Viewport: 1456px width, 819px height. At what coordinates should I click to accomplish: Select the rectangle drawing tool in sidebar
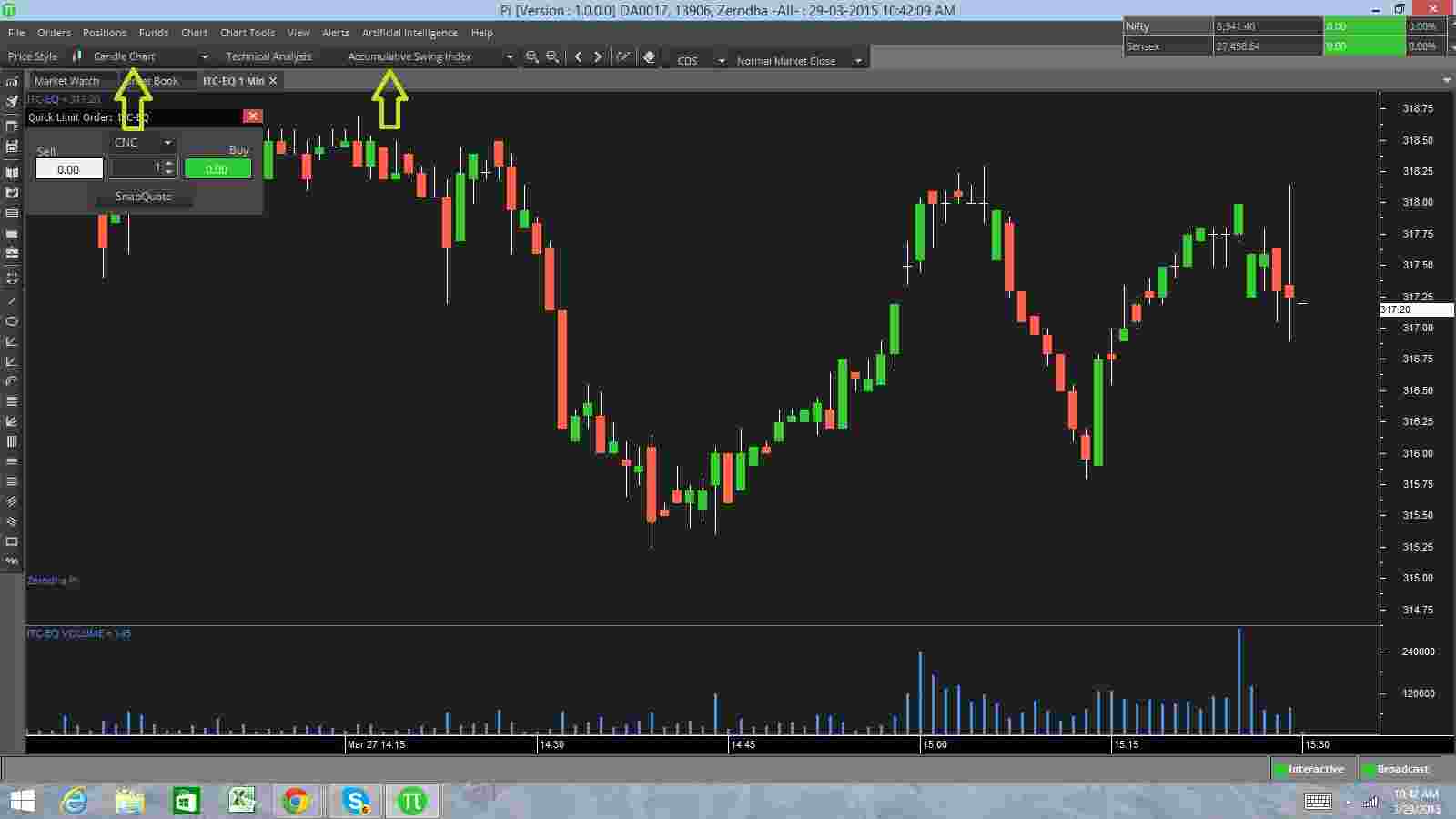click(x=12, y=541)
